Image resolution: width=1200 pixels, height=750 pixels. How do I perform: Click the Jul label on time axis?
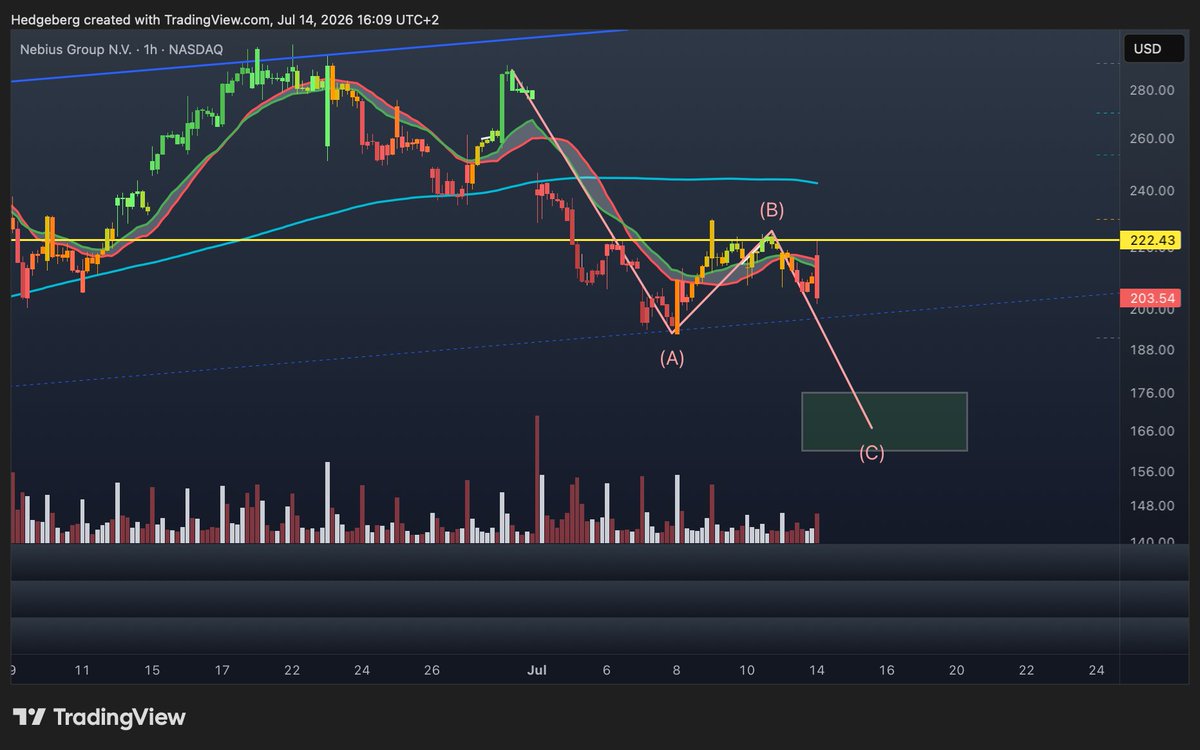pos(536,670)
